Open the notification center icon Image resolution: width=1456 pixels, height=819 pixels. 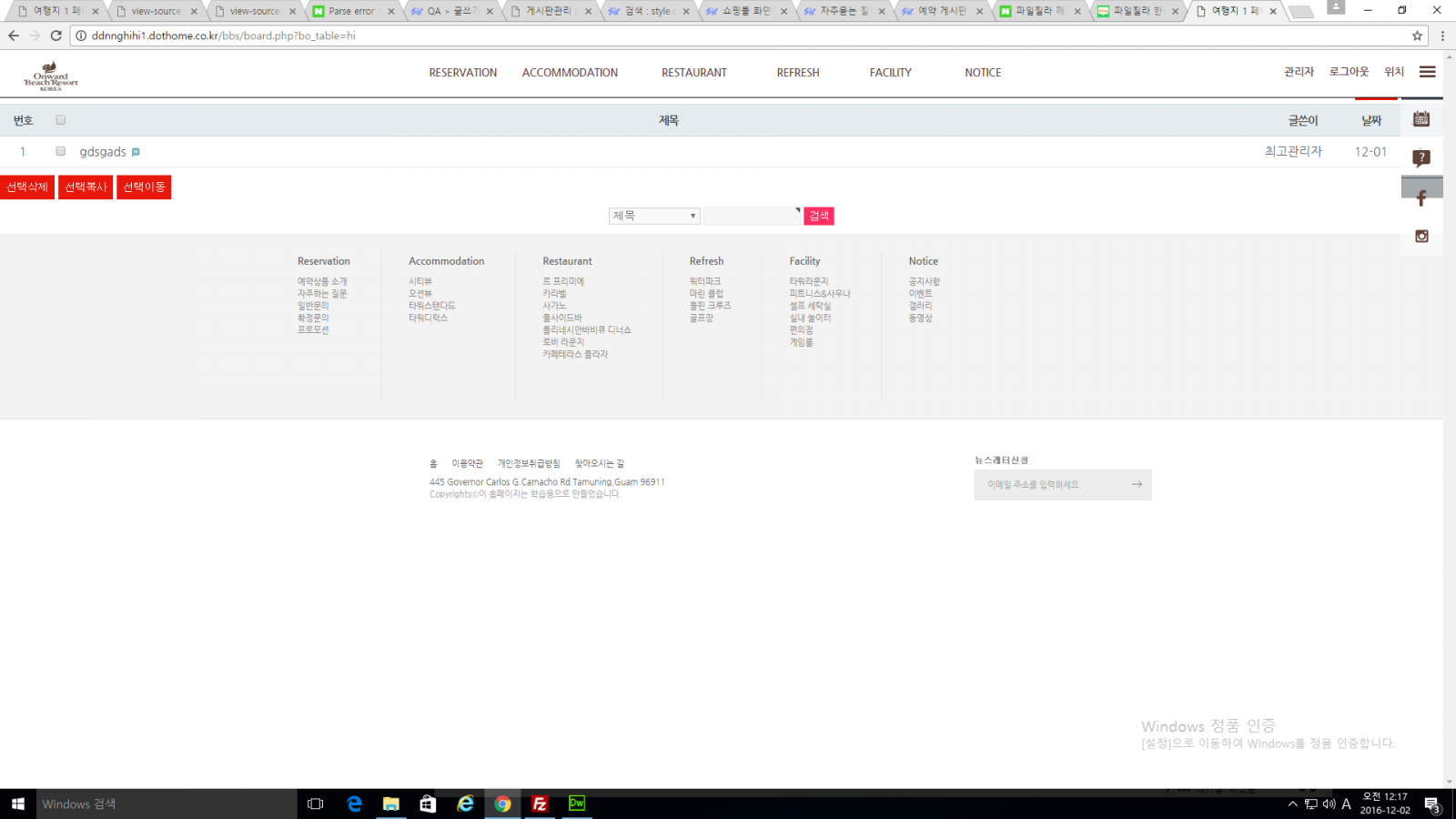1431,804
